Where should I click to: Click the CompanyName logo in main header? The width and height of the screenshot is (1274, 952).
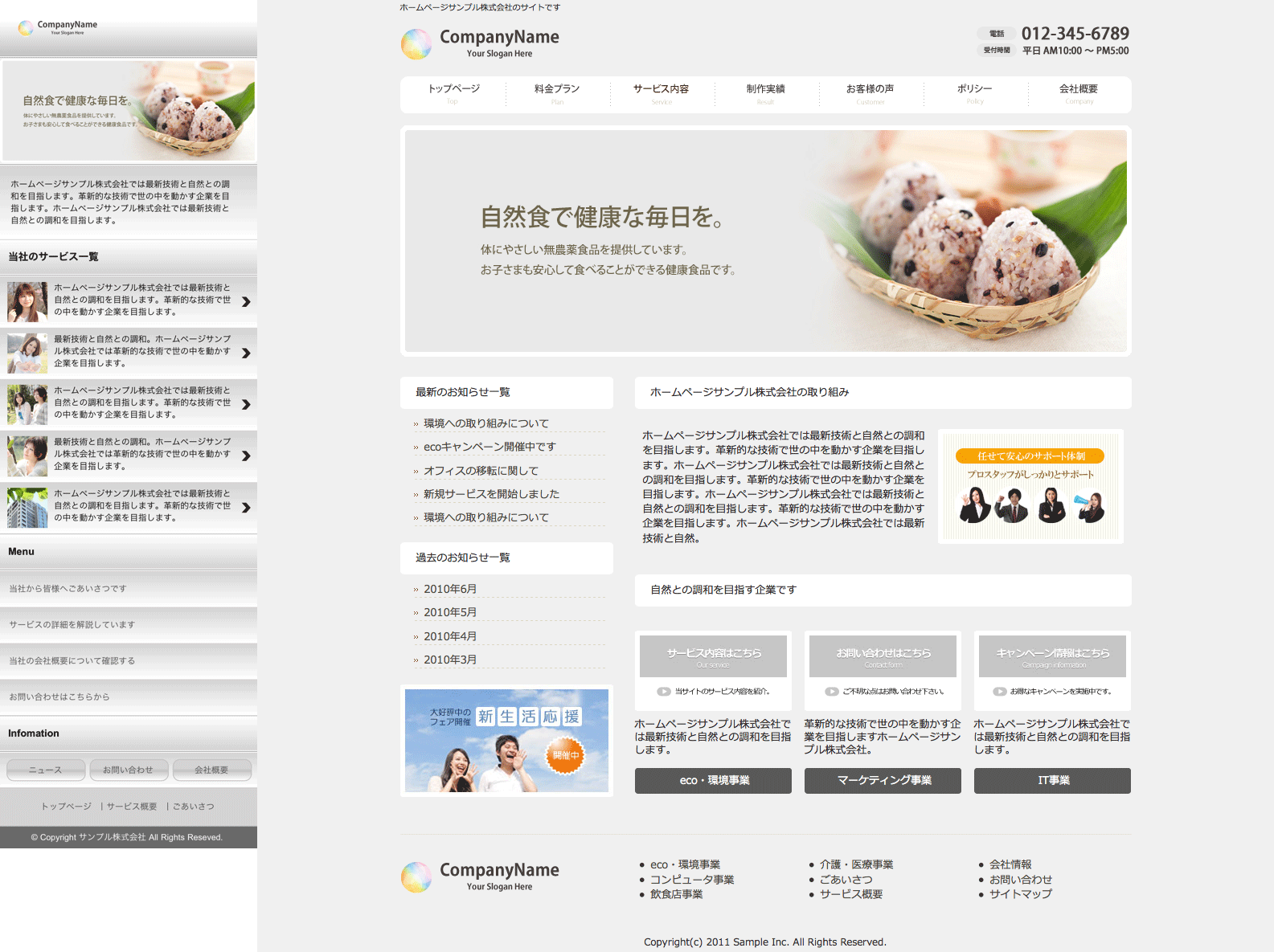[480, 43]
